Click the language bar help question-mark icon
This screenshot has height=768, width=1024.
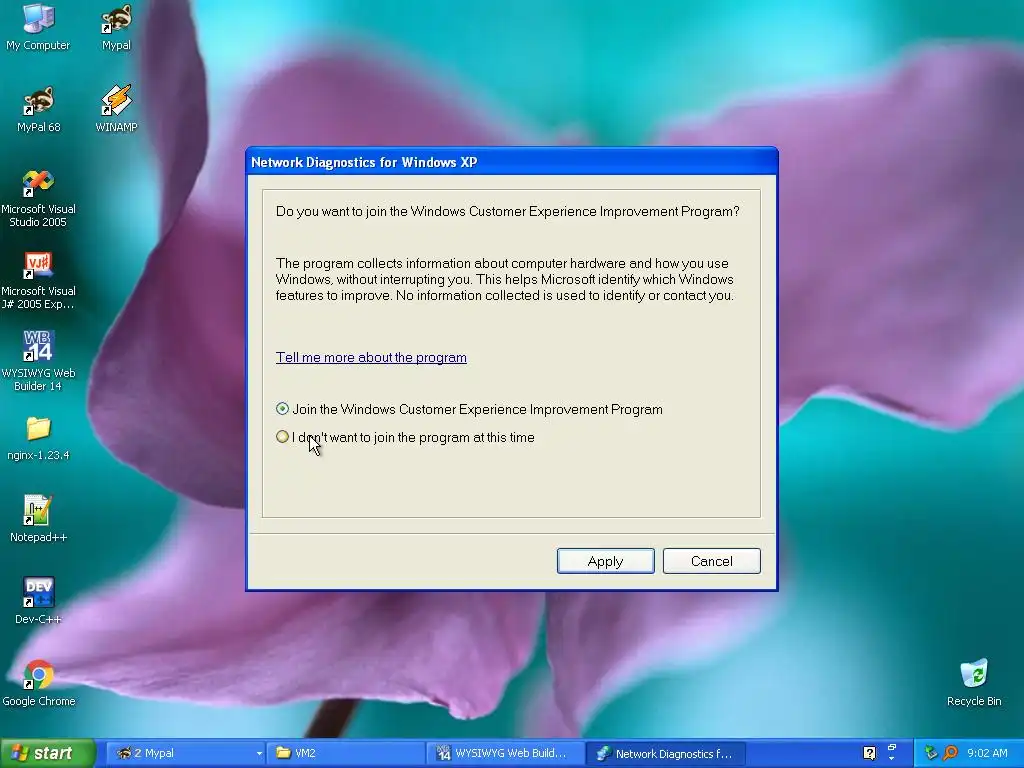point(869,753)
